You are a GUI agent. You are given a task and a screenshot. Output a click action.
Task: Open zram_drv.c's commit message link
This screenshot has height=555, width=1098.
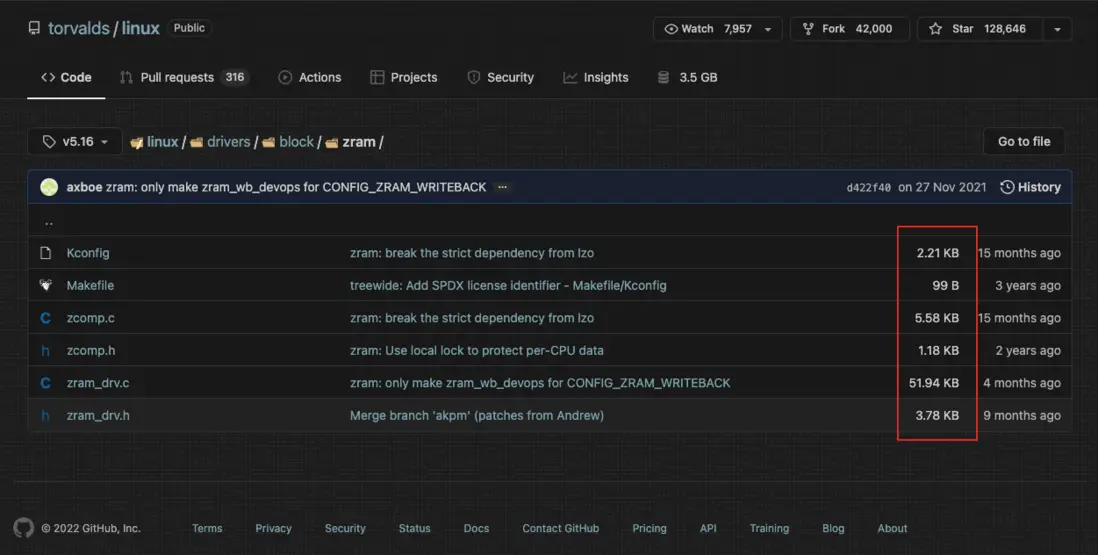point(540,384)
